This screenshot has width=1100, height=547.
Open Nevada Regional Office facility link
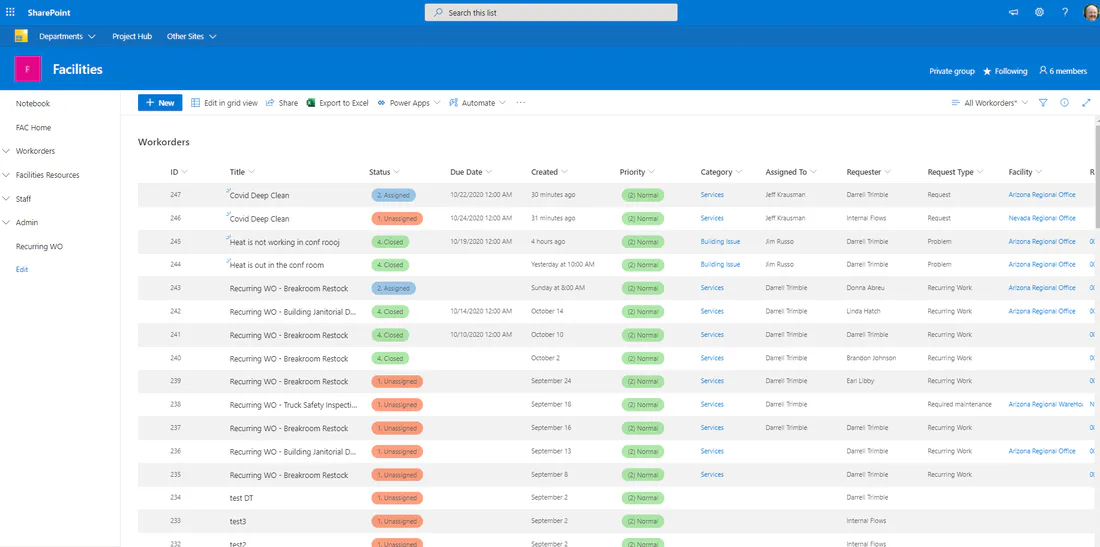pos(1042,218)
